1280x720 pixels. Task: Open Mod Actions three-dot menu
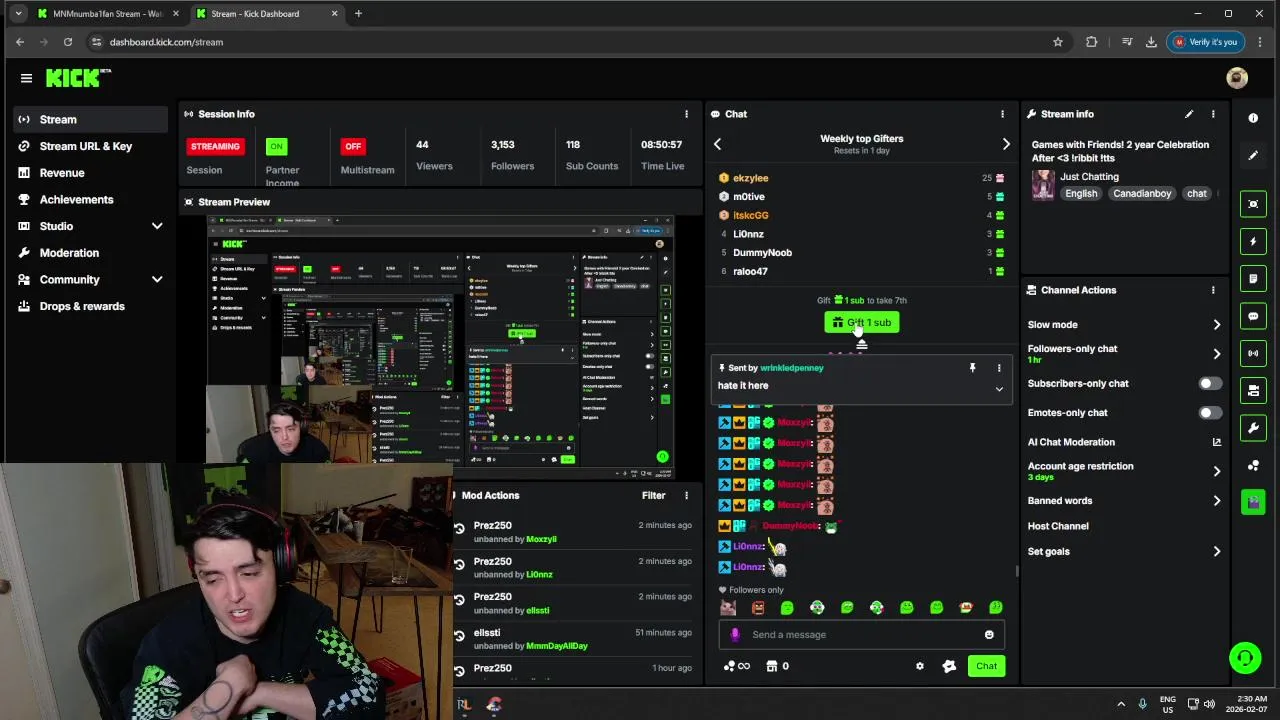tap(686, 495)
